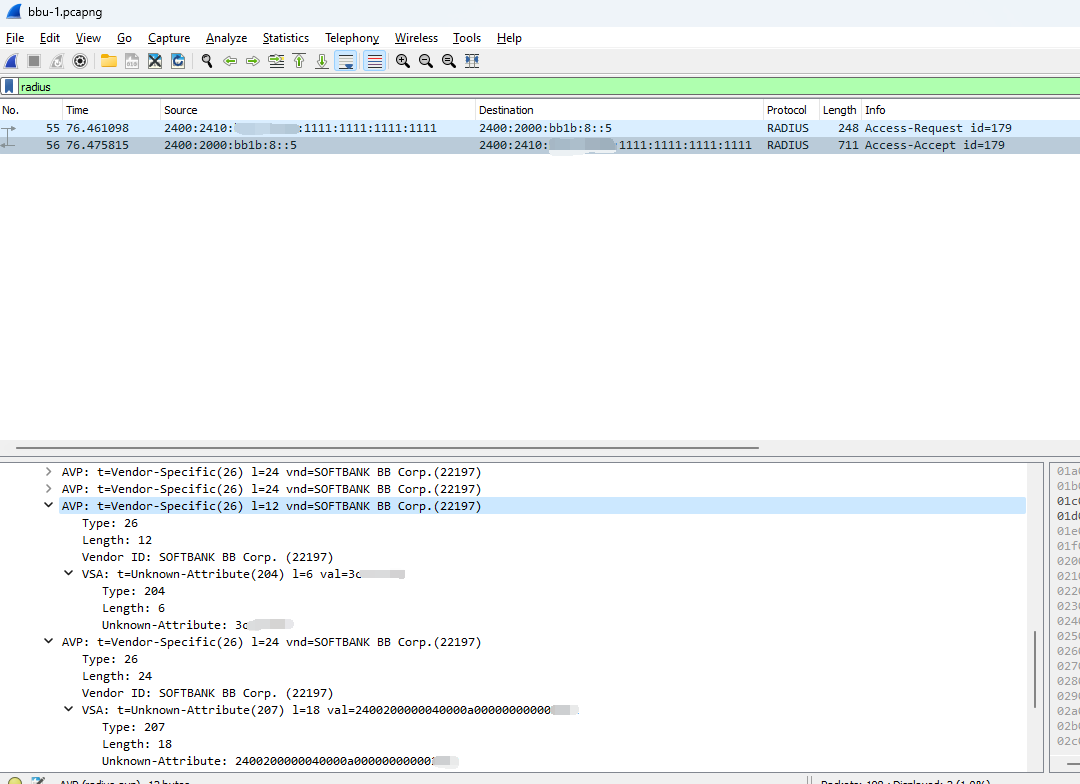Viewport: 1080px width, 784px height.
Task: Open the View menu
Action: tap(88, 38)
